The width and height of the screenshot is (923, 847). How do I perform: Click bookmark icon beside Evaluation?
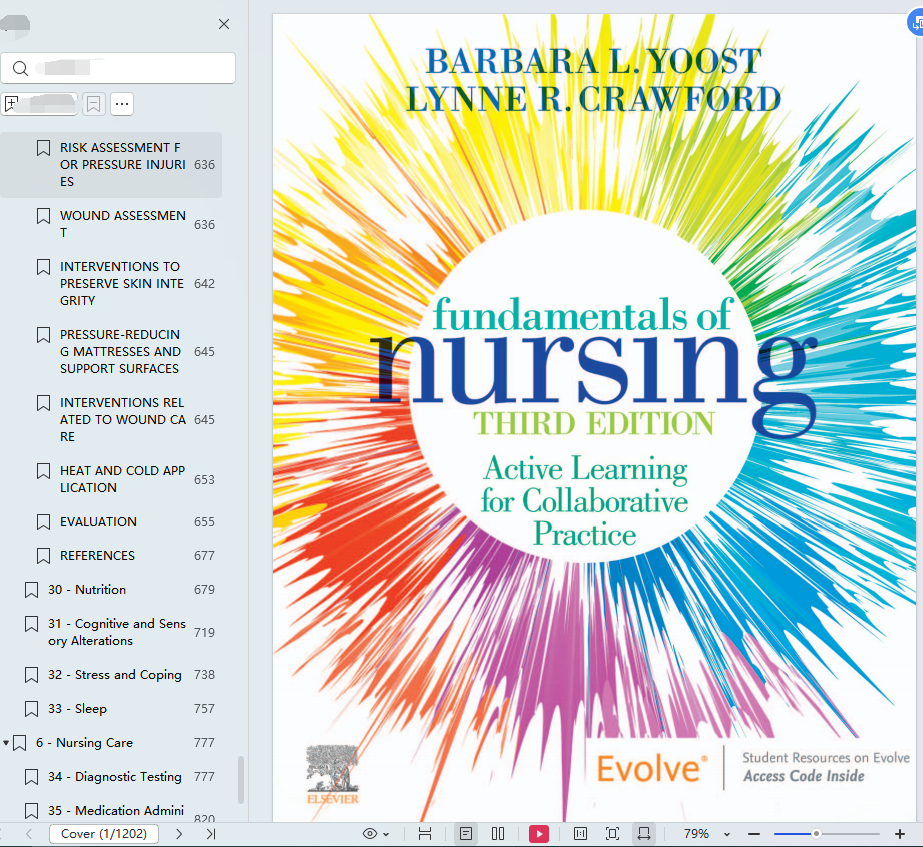(x=44, y=522)
